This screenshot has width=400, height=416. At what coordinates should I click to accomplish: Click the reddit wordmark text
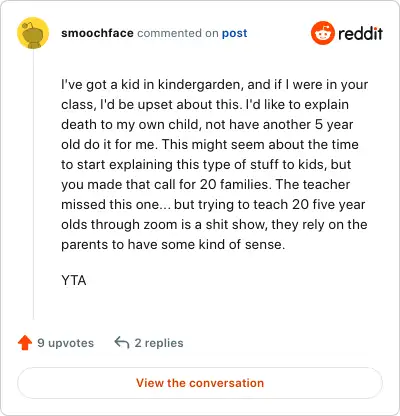[360, 33]
